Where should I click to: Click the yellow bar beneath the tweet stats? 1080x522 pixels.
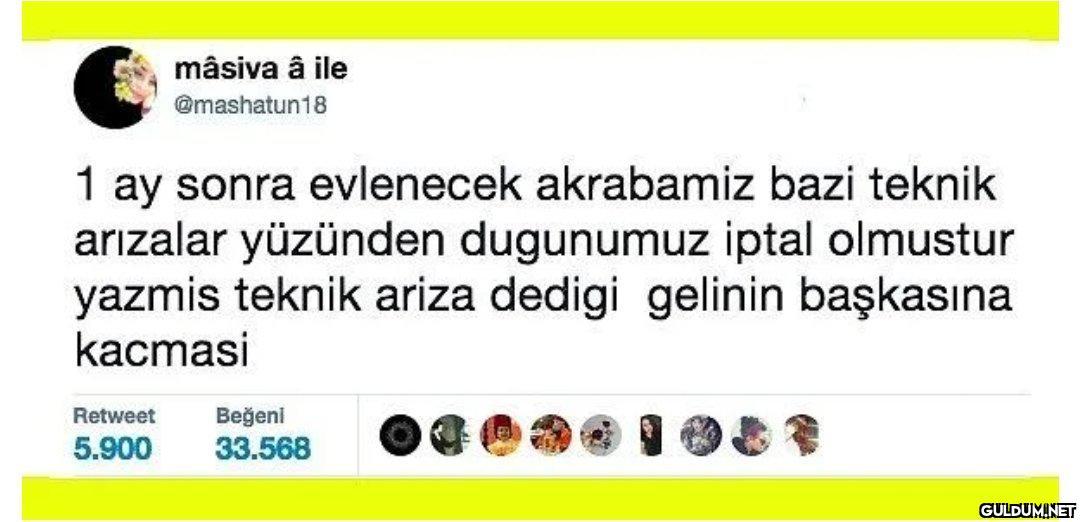coord(540,497)
